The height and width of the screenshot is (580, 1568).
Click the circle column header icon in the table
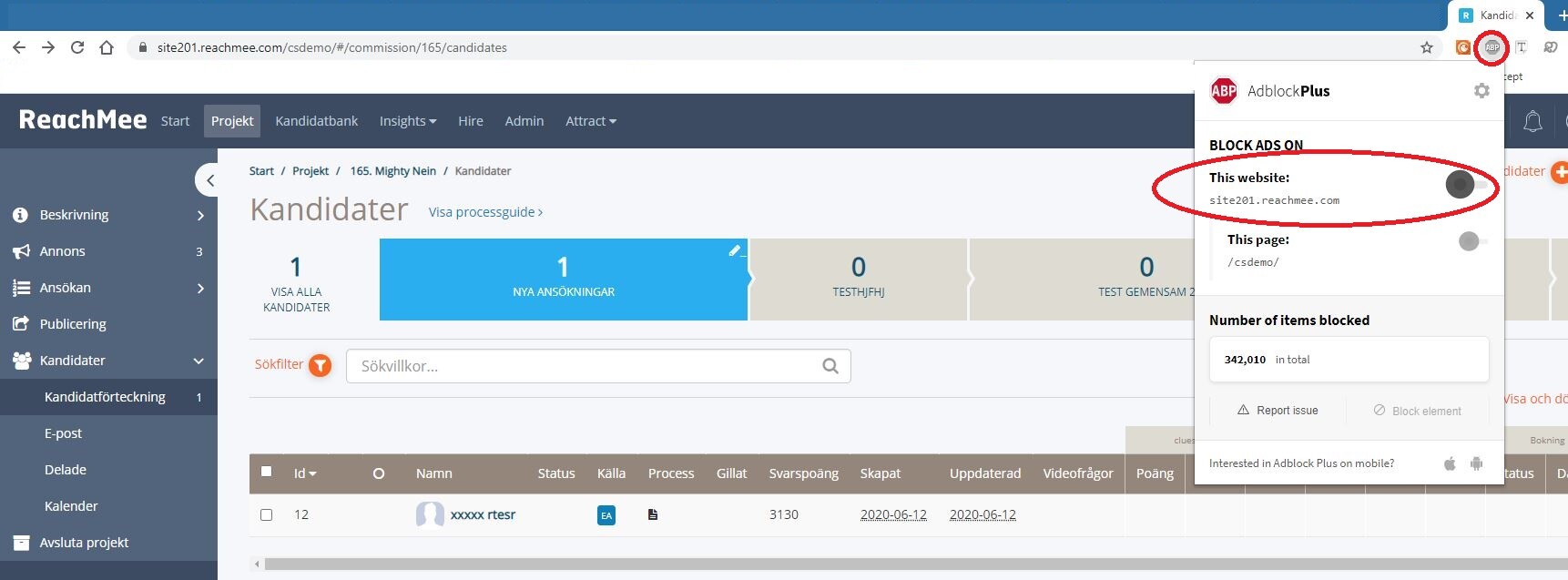pyautogui.click(x=379, y=473)
